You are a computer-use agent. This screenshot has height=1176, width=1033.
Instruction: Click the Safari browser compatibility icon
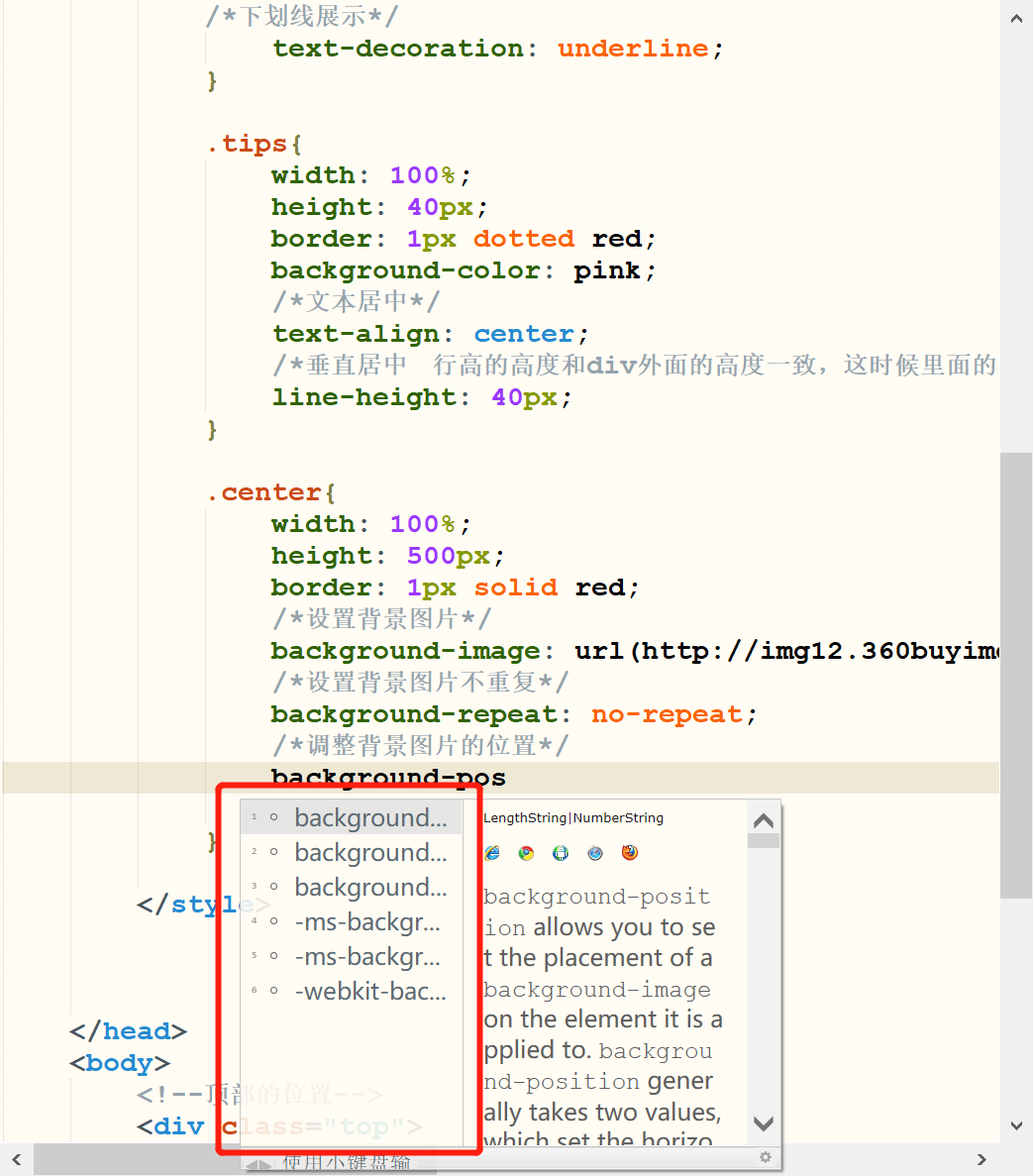point(595,853)
